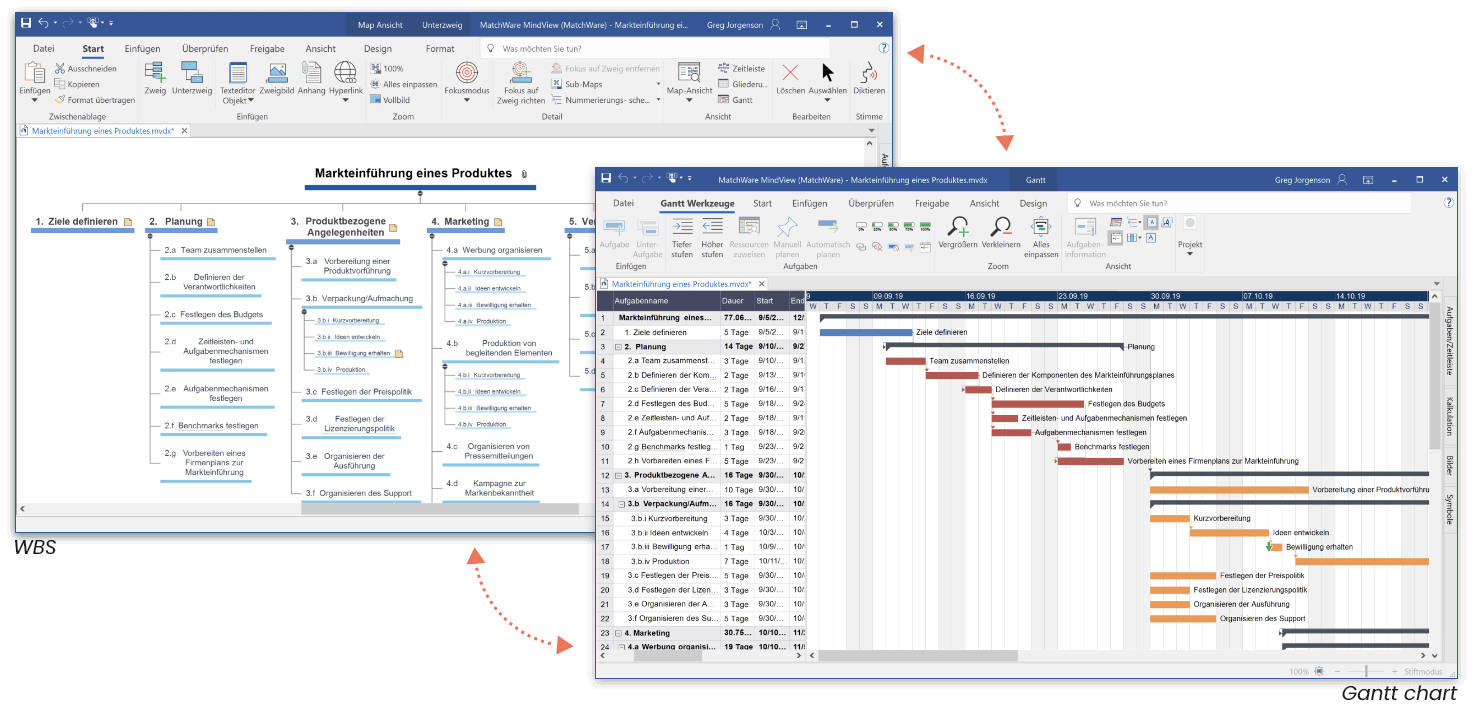This screenshot has height=707, width=1473.
Task: Switch to Gantt view from Ansicht group
Action: click(x=735, y=100)
